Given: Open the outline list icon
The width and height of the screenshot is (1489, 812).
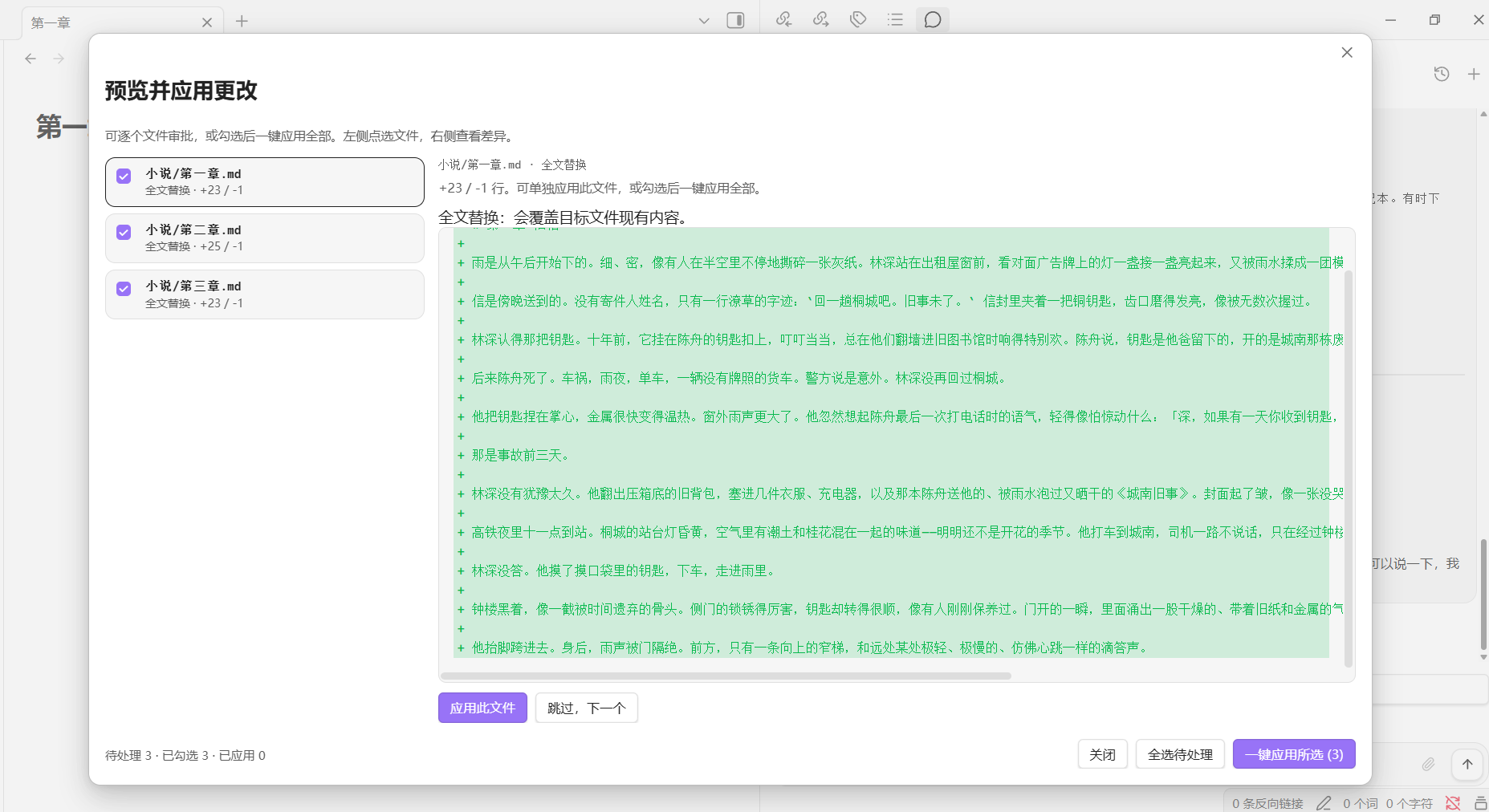Looking at the screenshot, I should coord(895,19).
